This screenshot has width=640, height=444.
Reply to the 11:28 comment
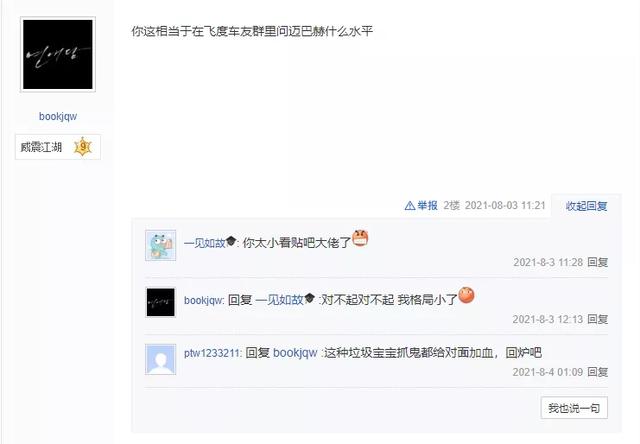coord(598,262)
